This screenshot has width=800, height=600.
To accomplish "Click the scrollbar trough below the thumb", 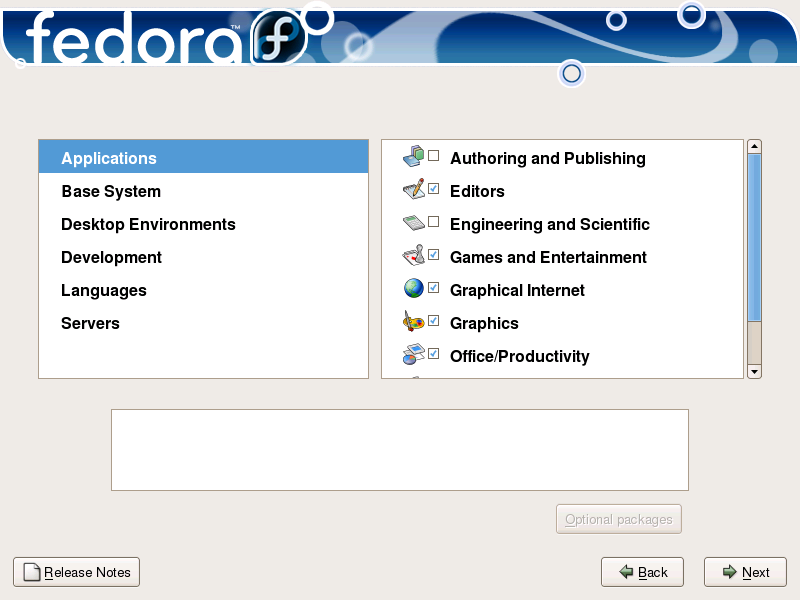I will pos(754,343).
